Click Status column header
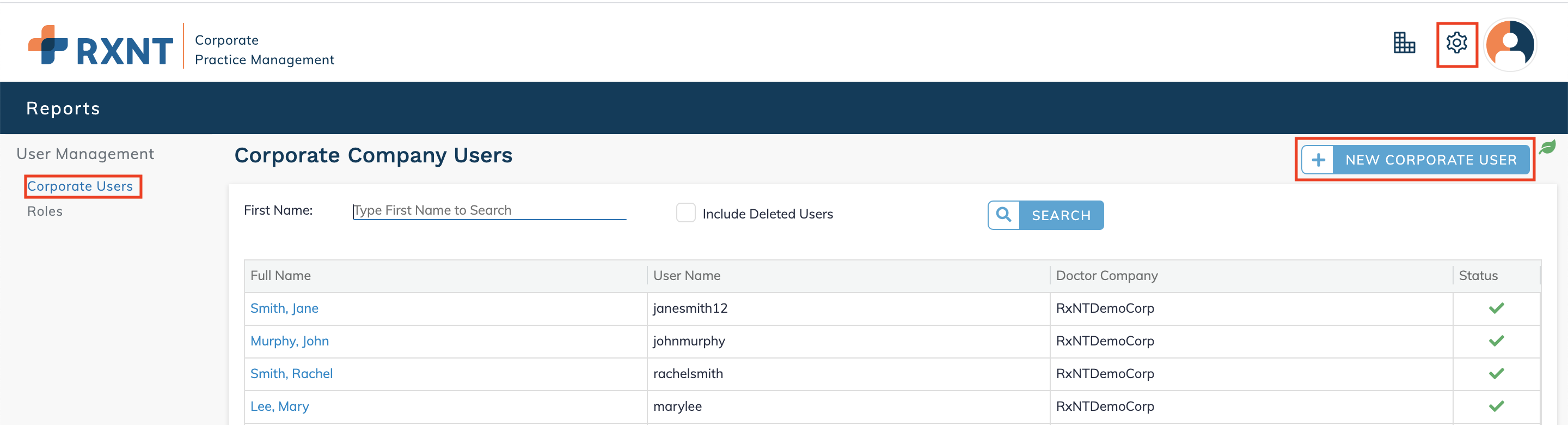 click(x=1478, y=275)
